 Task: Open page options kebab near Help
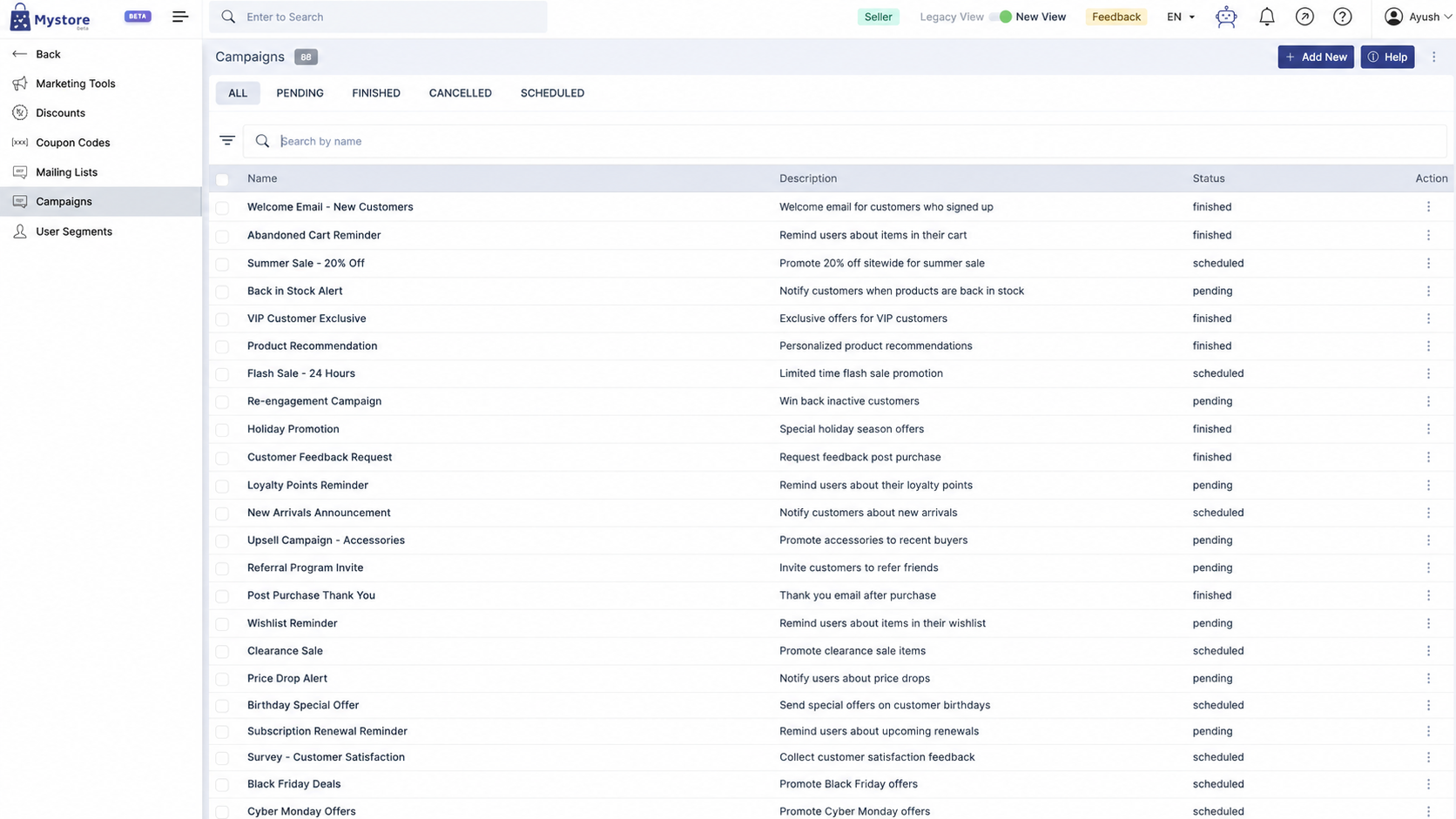coord(1434,57)
